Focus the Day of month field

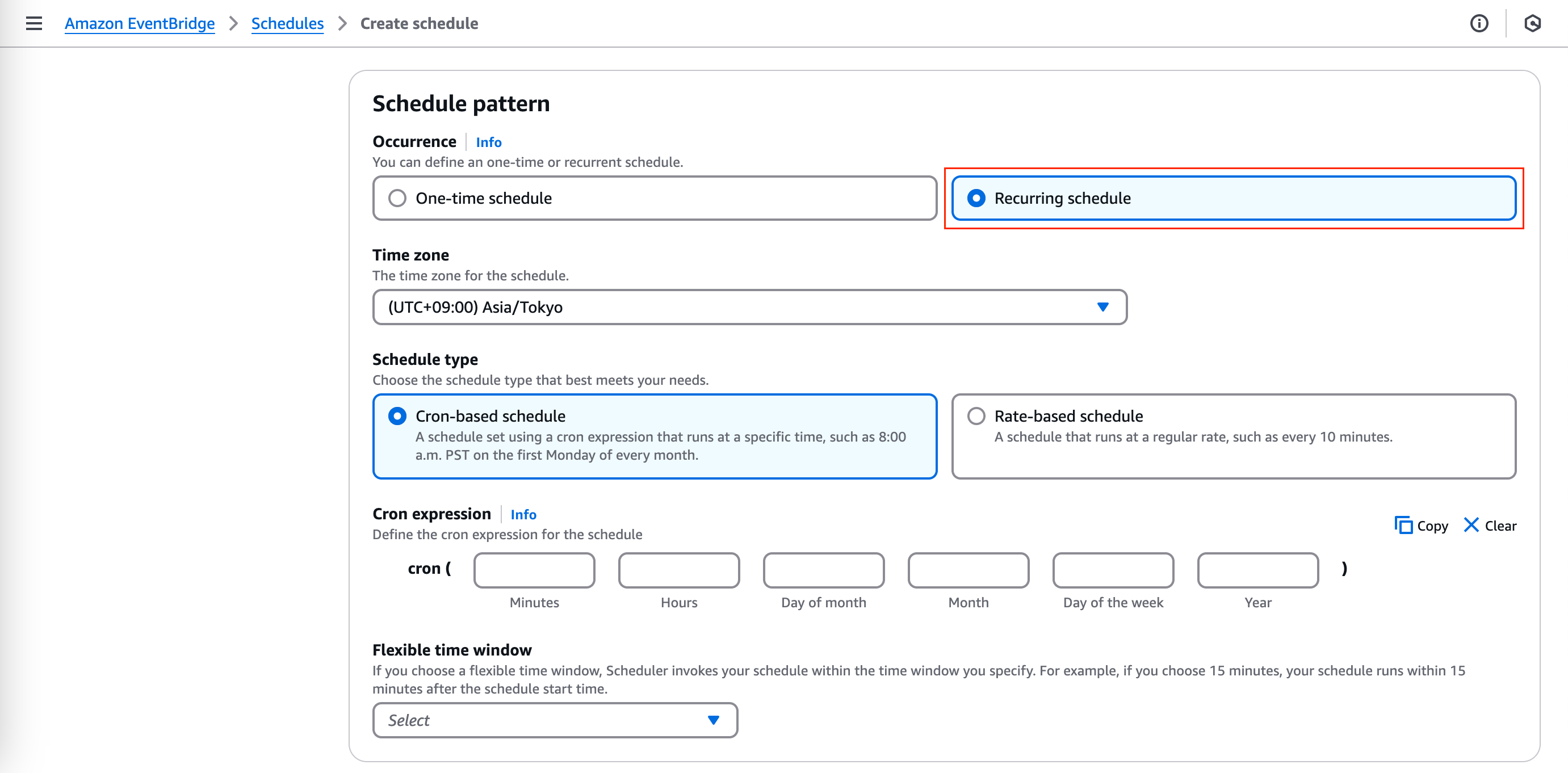pos(823,570)
